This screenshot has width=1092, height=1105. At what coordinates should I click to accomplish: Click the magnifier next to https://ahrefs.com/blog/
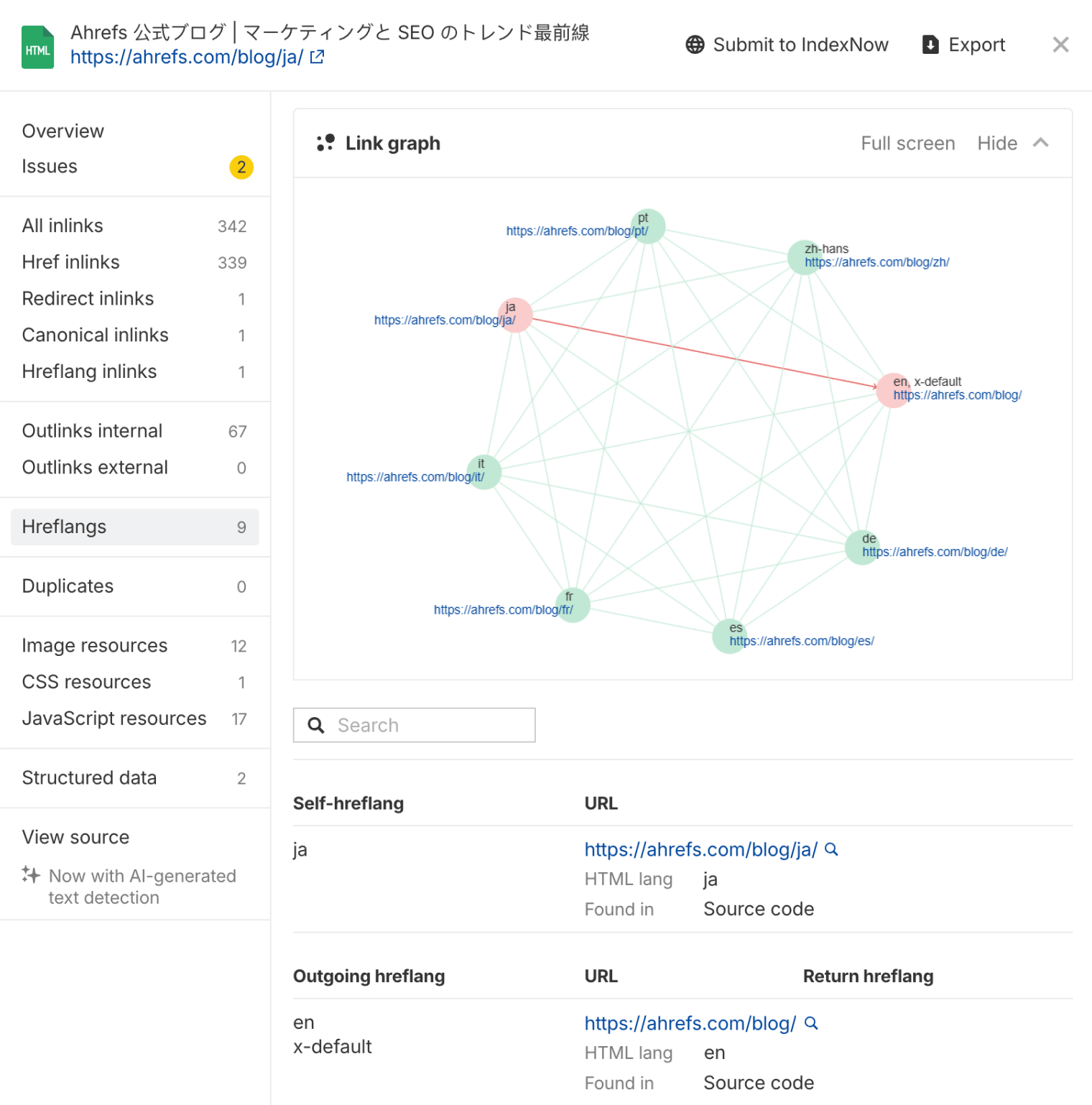[x=811, y=1023]
